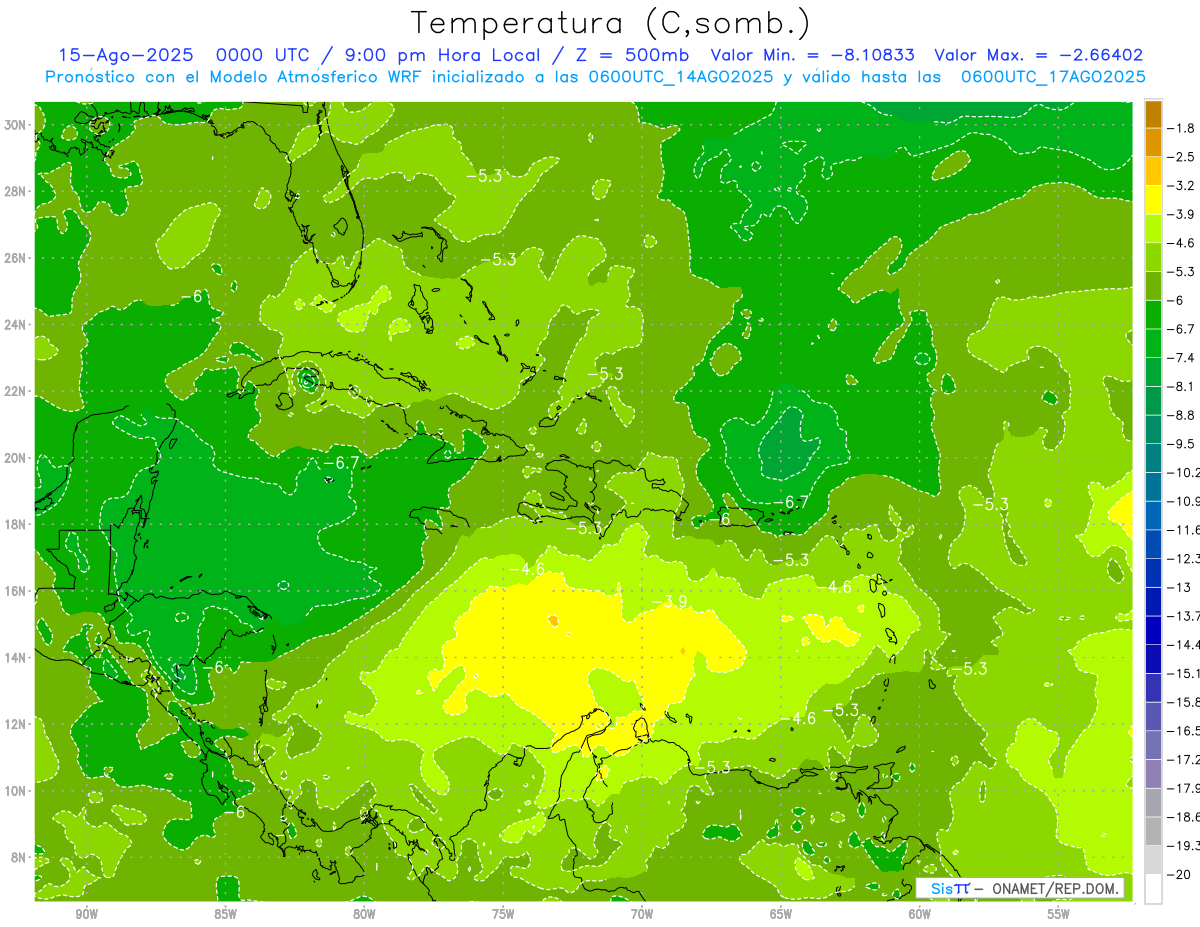
Task: Click the "-20" value on the color scale
Action: point(1181,874)
